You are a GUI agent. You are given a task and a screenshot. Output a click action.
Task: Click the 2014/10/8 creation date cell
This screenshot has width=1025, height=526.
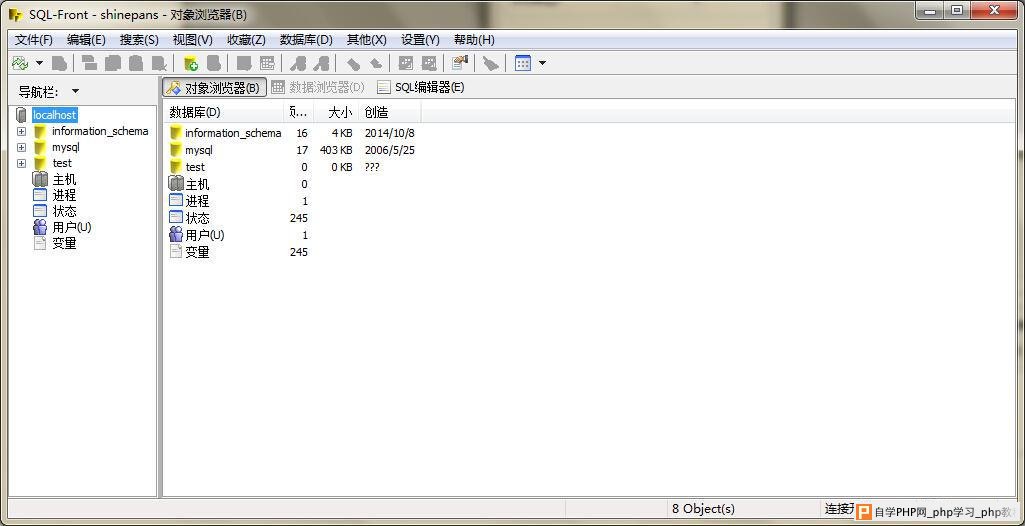(x=390, y=133)
